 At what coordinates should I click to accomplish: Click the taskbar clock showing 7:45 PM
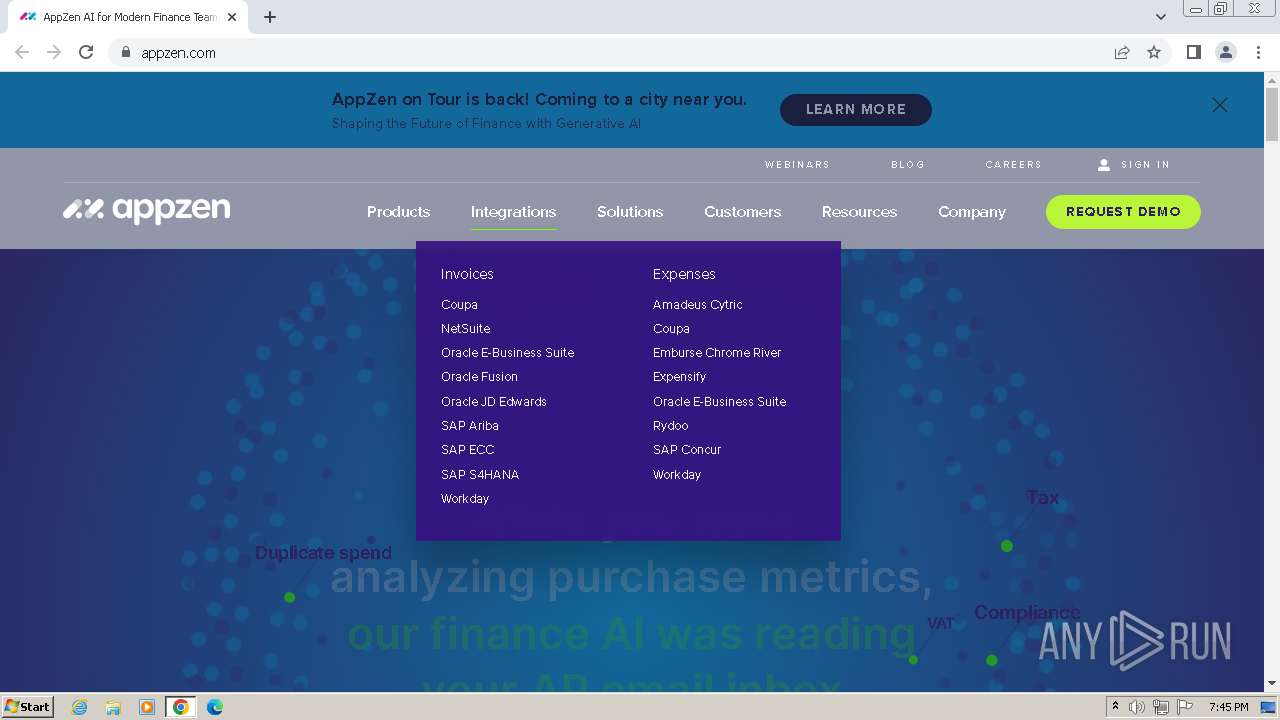tap(1228, 707)
